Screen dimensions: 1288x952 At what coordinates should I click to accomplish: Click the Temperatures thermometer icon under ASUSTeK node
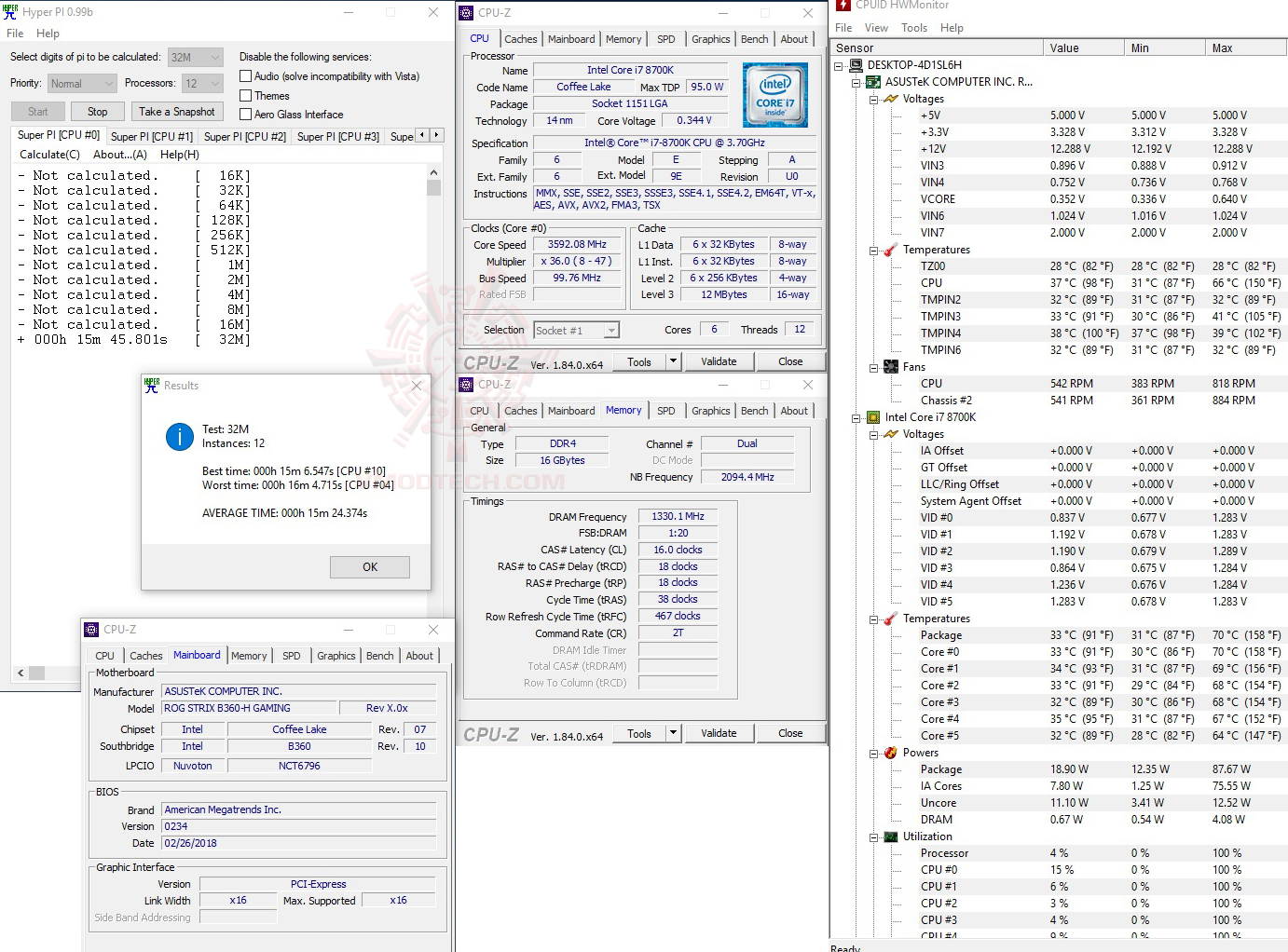coord(891,250)
